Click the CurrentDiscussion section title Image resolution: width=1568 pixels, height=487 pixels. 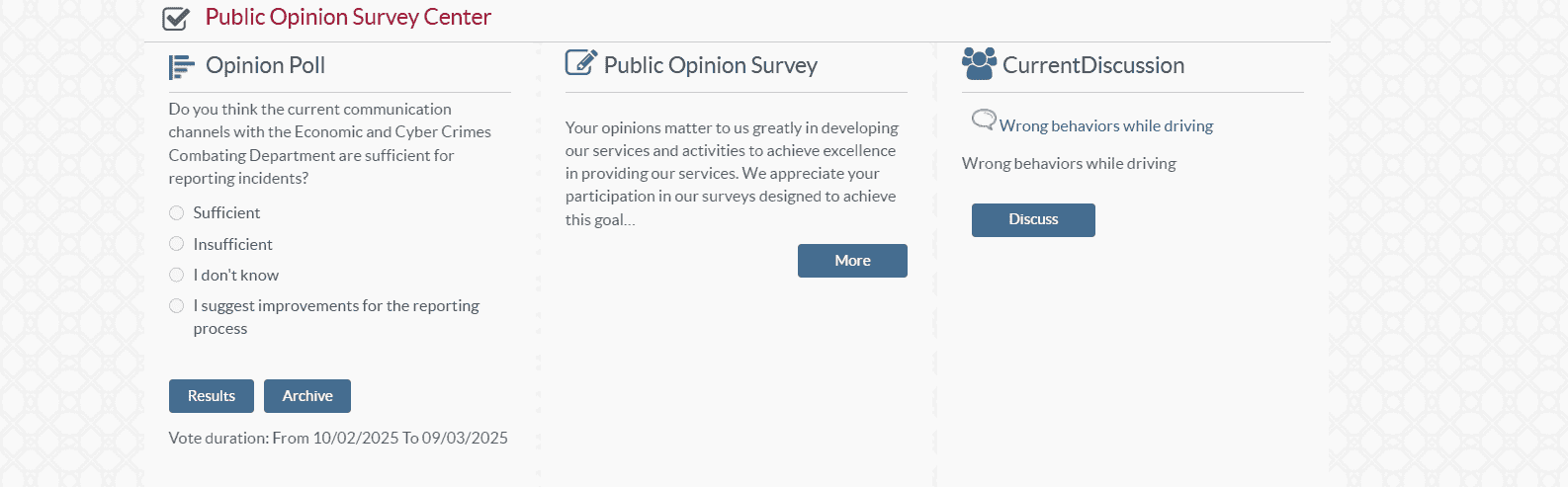[1092, 66]
